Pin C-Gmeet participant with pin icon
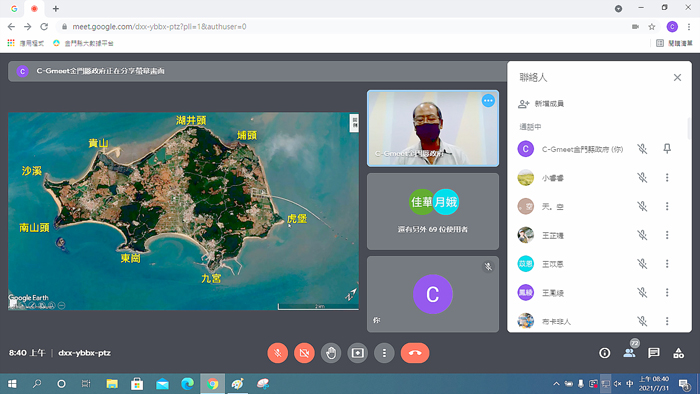This screenshot has height=394, width=700. coord(667,149)
